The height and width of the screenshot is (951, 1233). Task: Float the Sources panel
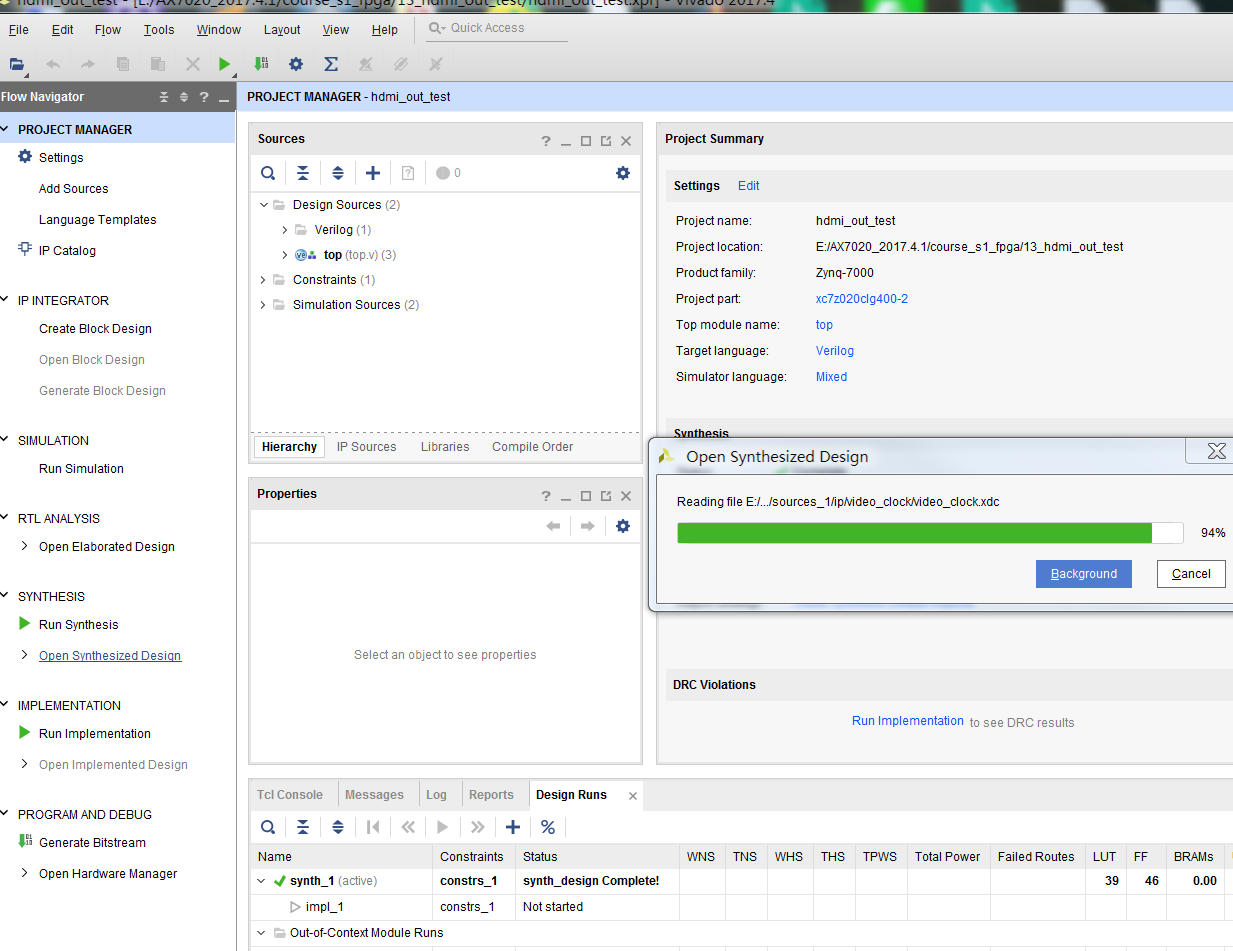606,141
